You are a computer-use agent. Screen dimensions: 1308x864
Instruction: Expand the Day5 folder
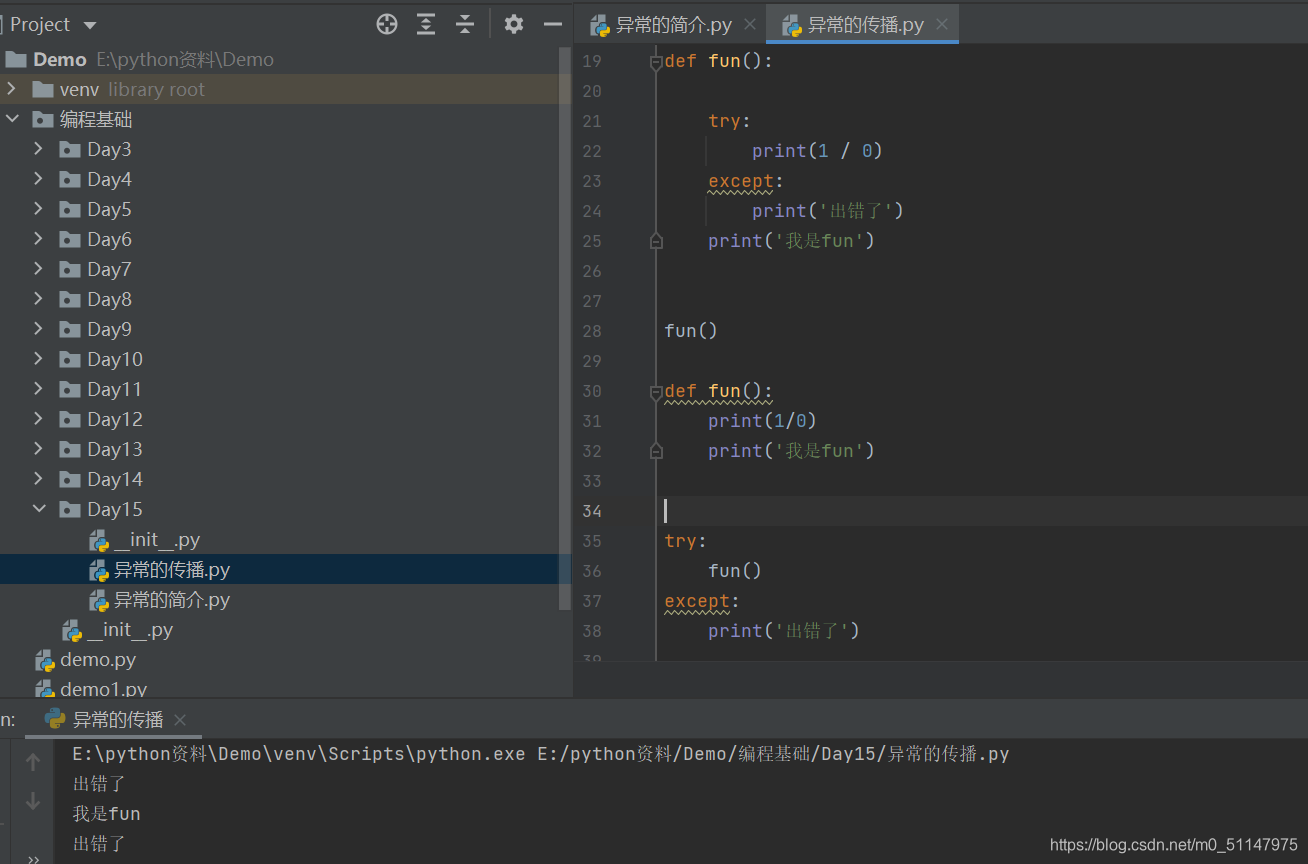(x=39, y=209)
